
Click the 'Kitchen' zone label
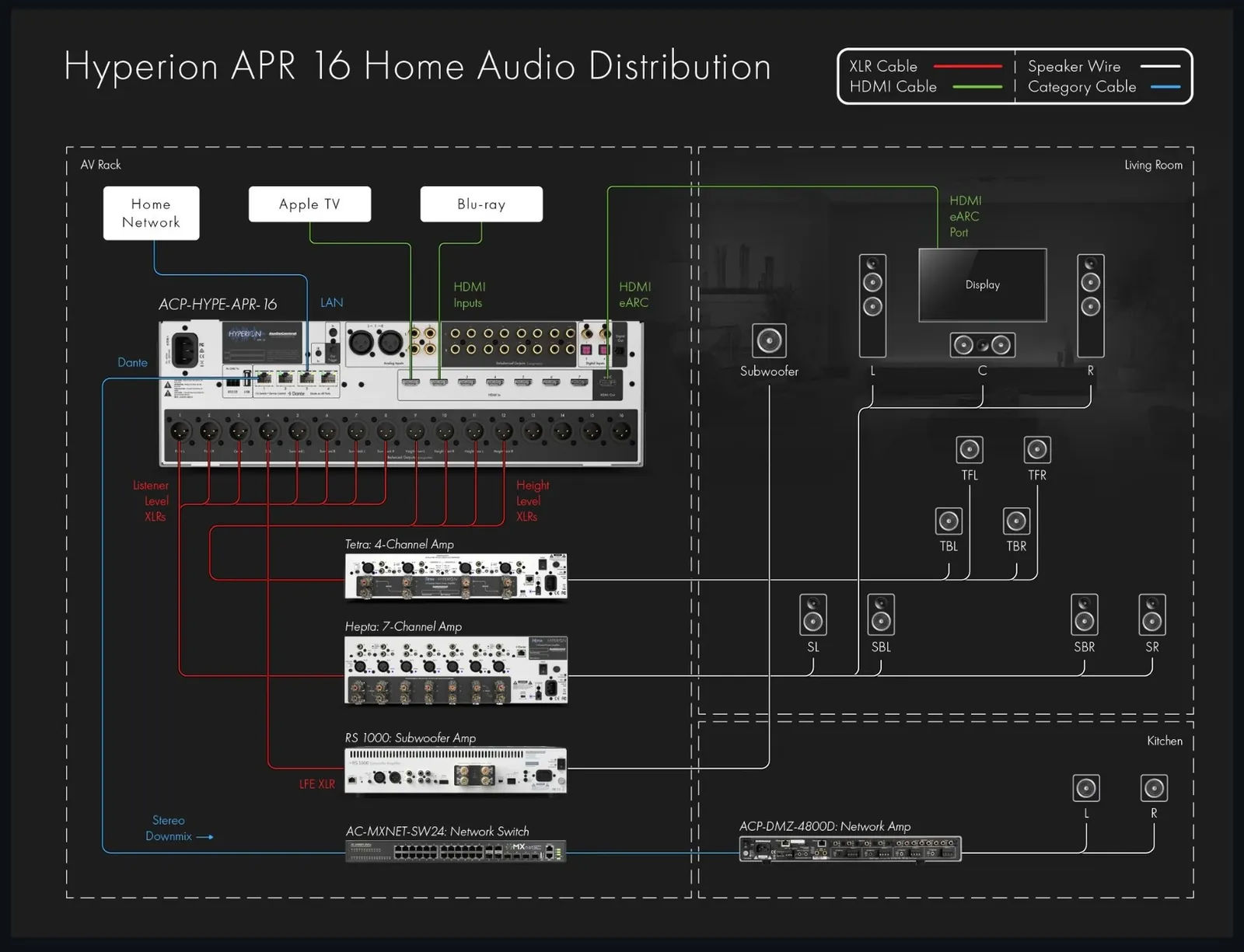click(x=1165, y=741)
